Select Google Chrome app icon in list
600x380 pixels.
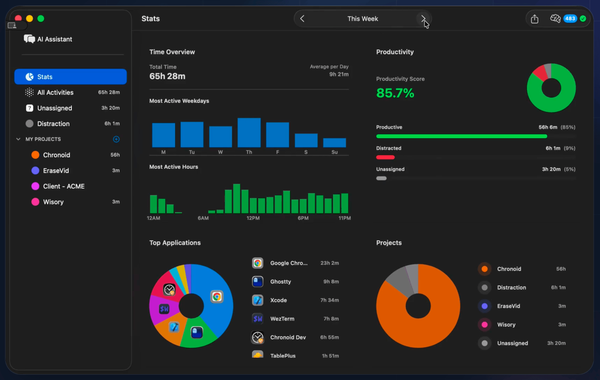tap(258, 263)
